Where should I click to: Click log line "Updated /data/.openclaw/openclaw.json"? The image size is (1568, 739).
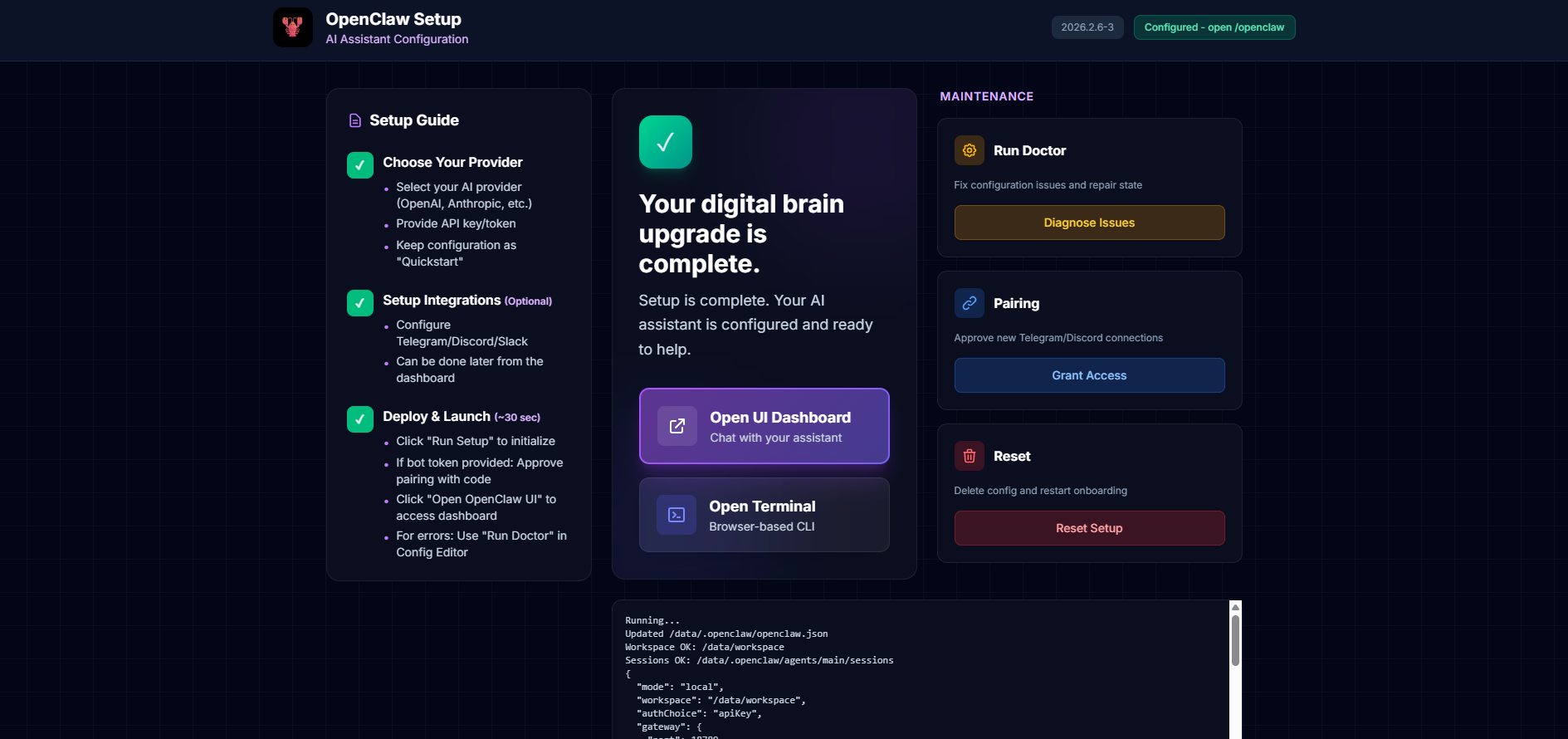point(726,634)
